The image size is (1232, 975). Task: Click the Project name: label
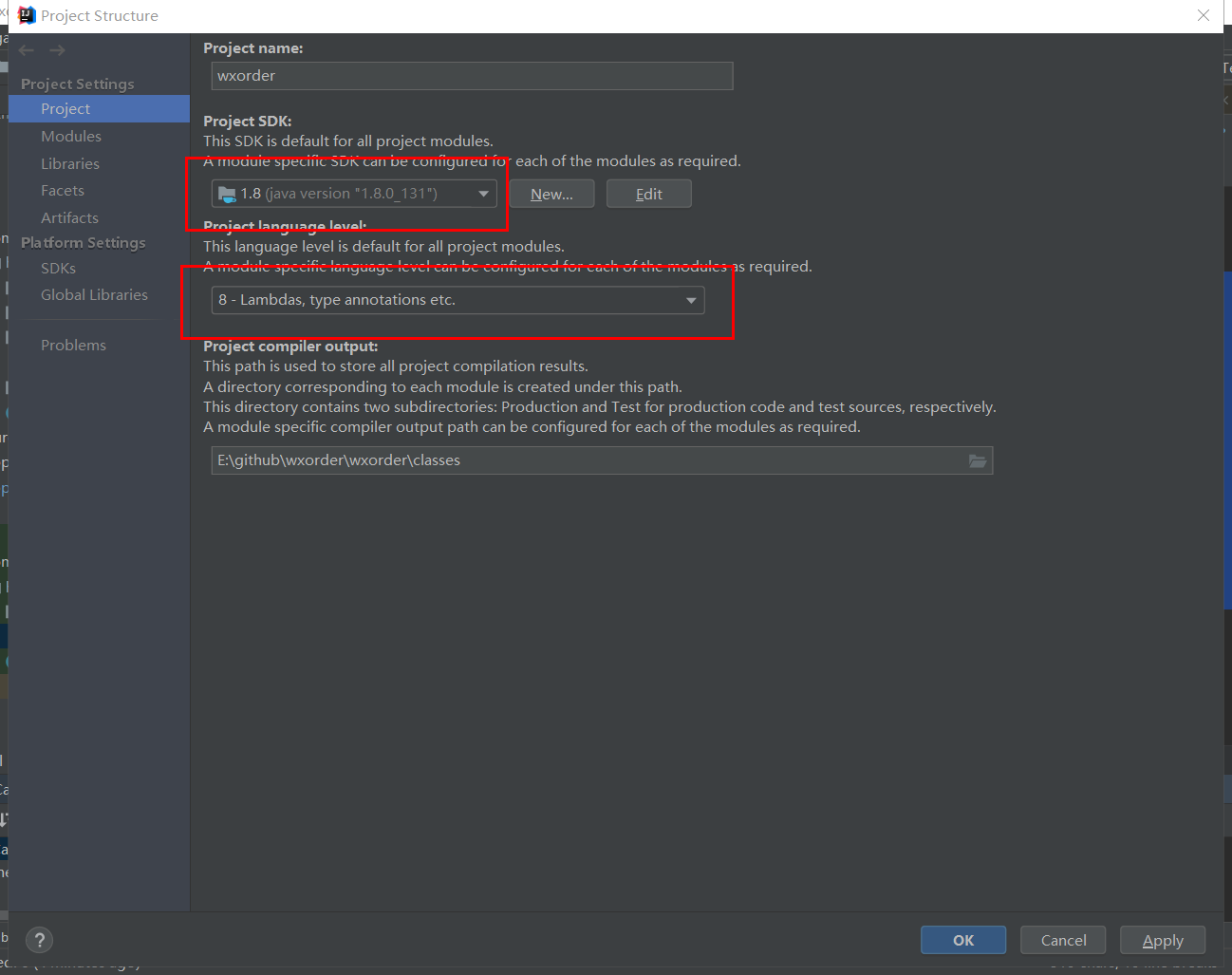(253, 48)
